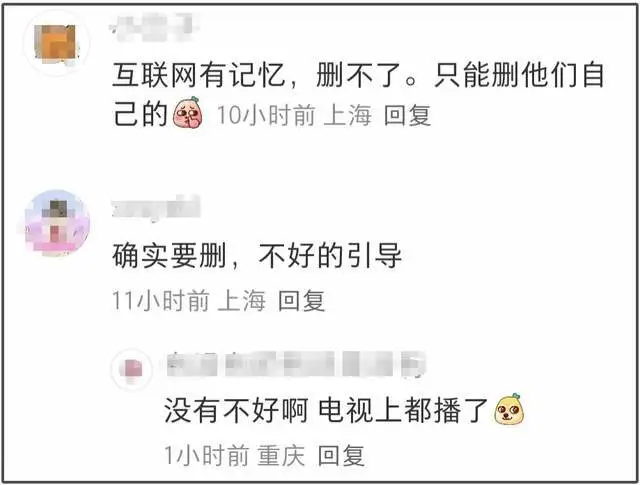
Task: Open the blurred username above 确实要删
Action: [156, 208]
